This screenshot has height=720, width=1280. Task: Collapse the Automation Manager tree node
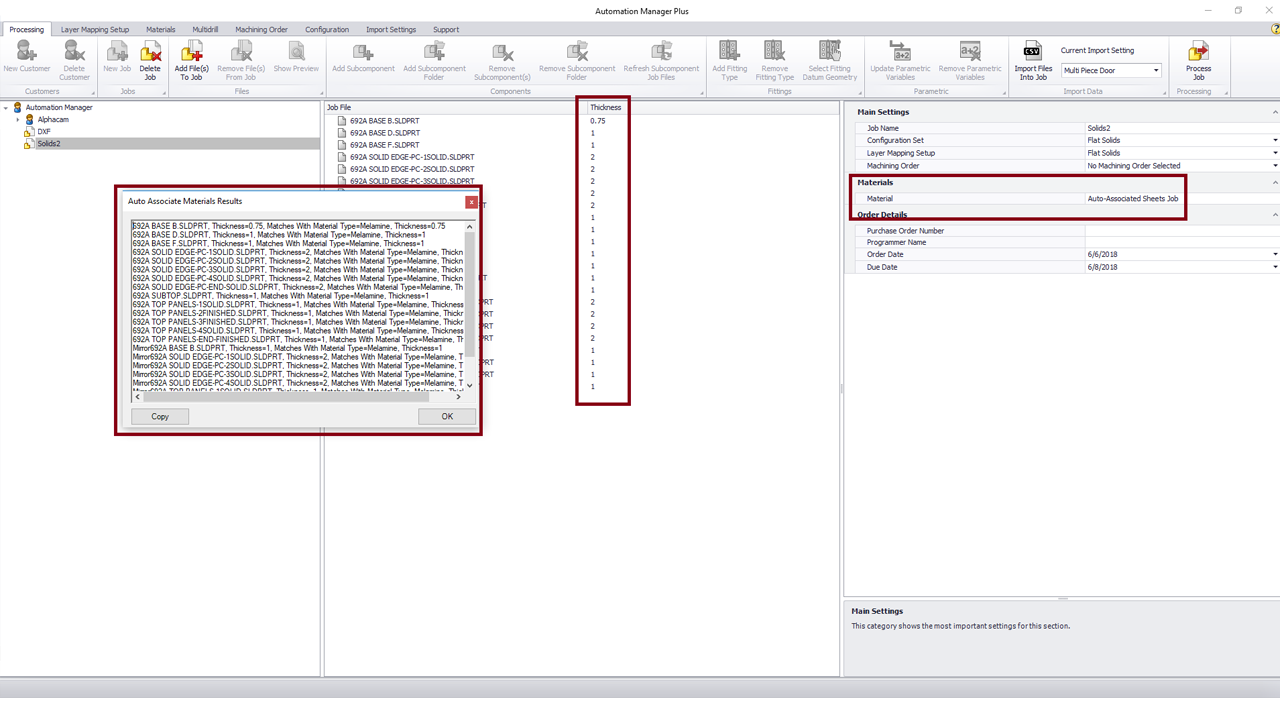pyautogui.click(x=6, y=107)
